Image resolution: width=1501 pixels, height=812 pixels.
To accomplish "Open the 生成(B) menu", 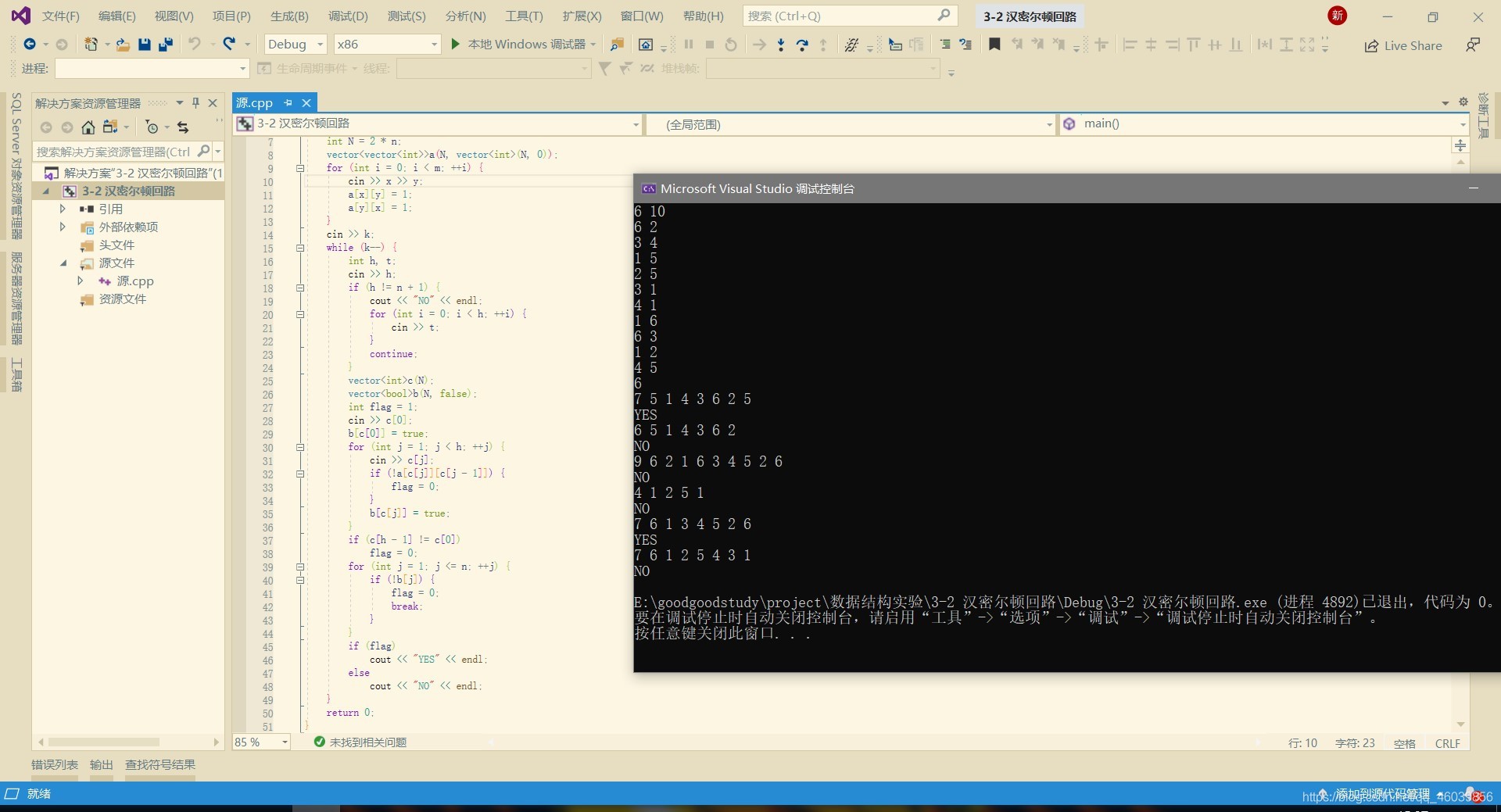I will (289, 16).
